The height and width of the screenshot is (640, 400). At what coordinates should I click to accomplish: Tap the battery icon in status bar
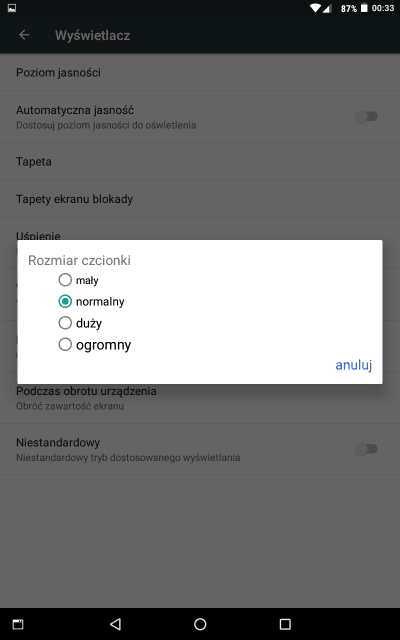(x=364, y=8)
